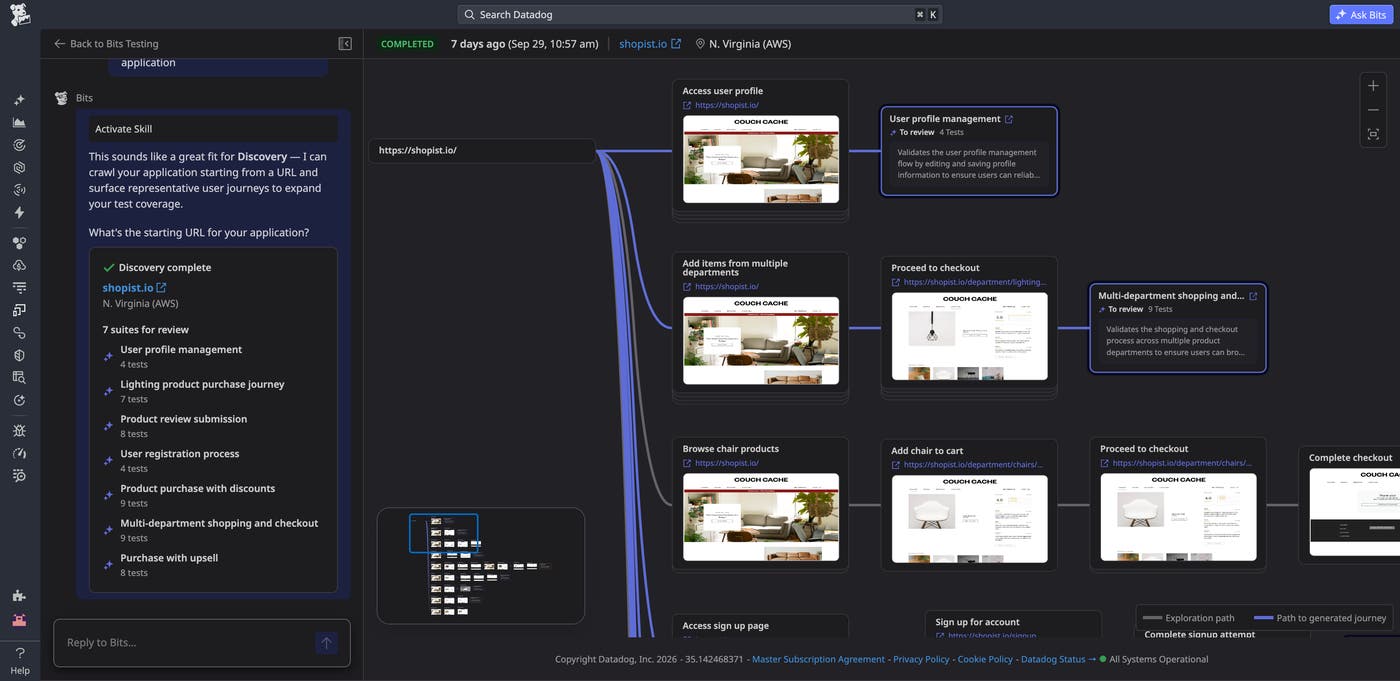
Task: Open shopist.io link in header bar
Action: click(x=650, y=44)
